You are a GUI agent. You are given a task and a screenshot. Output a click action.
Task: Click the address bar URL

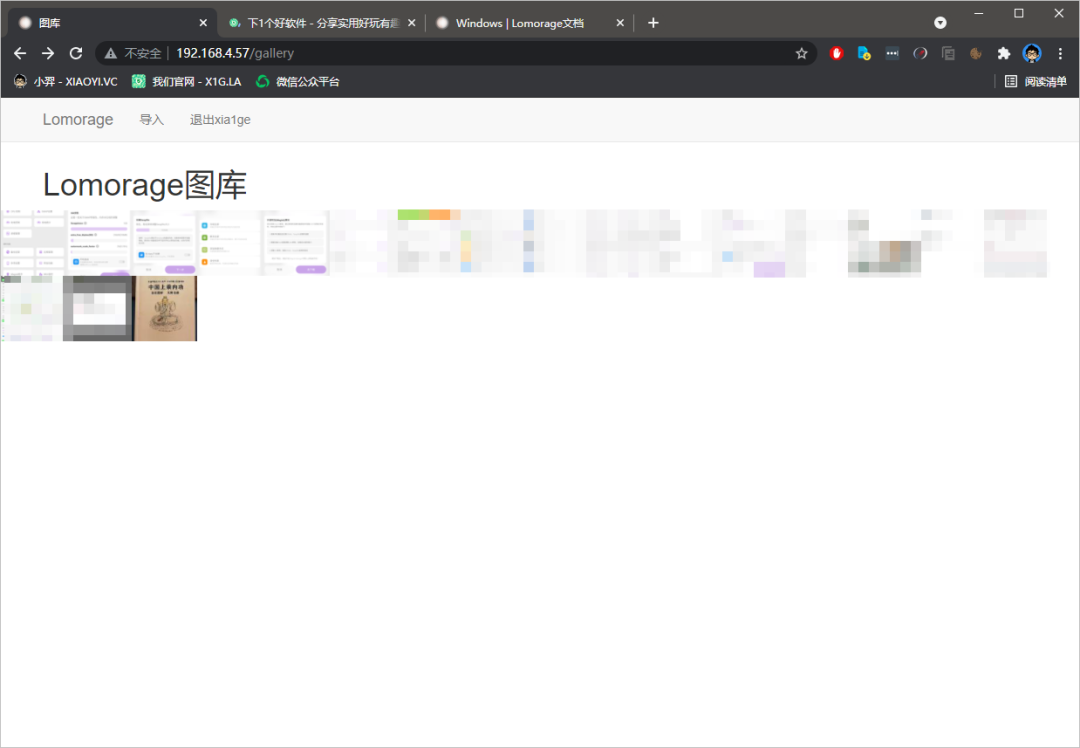(x=235, y=53)
